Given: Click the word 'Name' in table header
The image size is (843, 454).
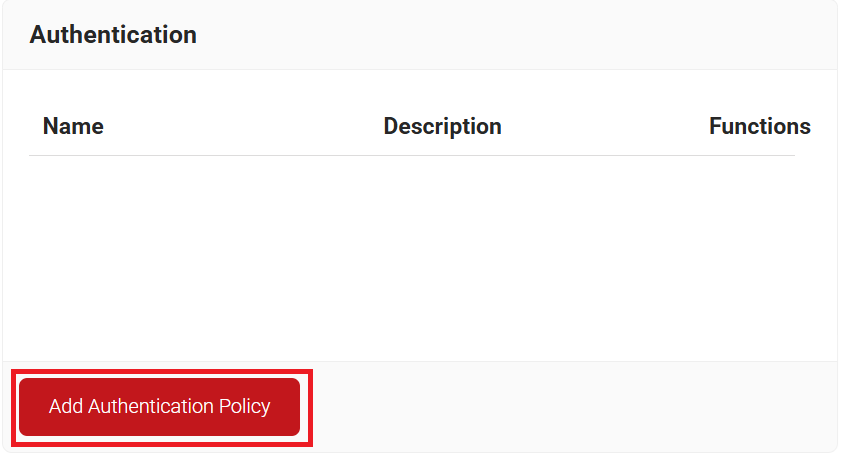Looking at the screenshot, I should [x=73, y=127].
